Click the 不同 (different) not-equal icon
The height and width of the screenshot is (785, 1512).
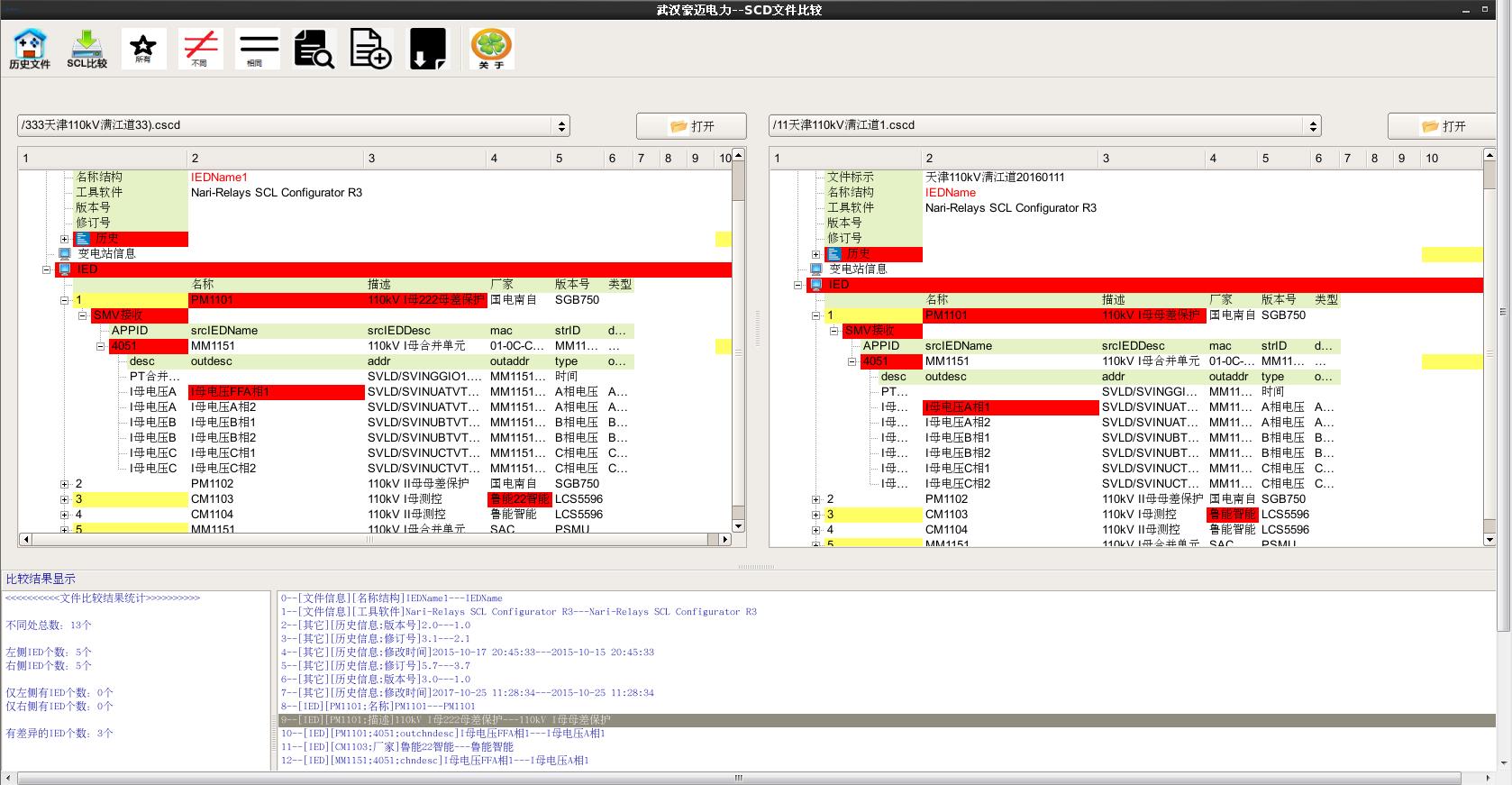coord(200,49)
